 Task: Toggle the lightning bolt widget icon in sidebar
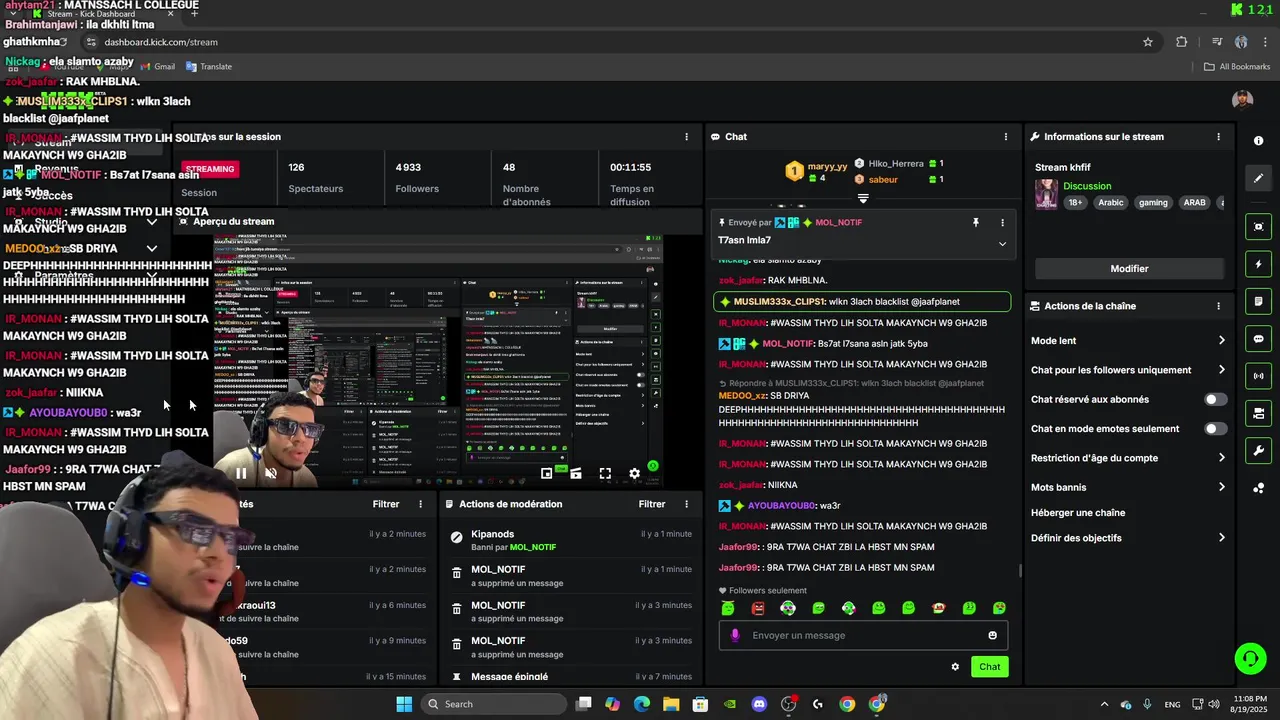[1259, 264]
